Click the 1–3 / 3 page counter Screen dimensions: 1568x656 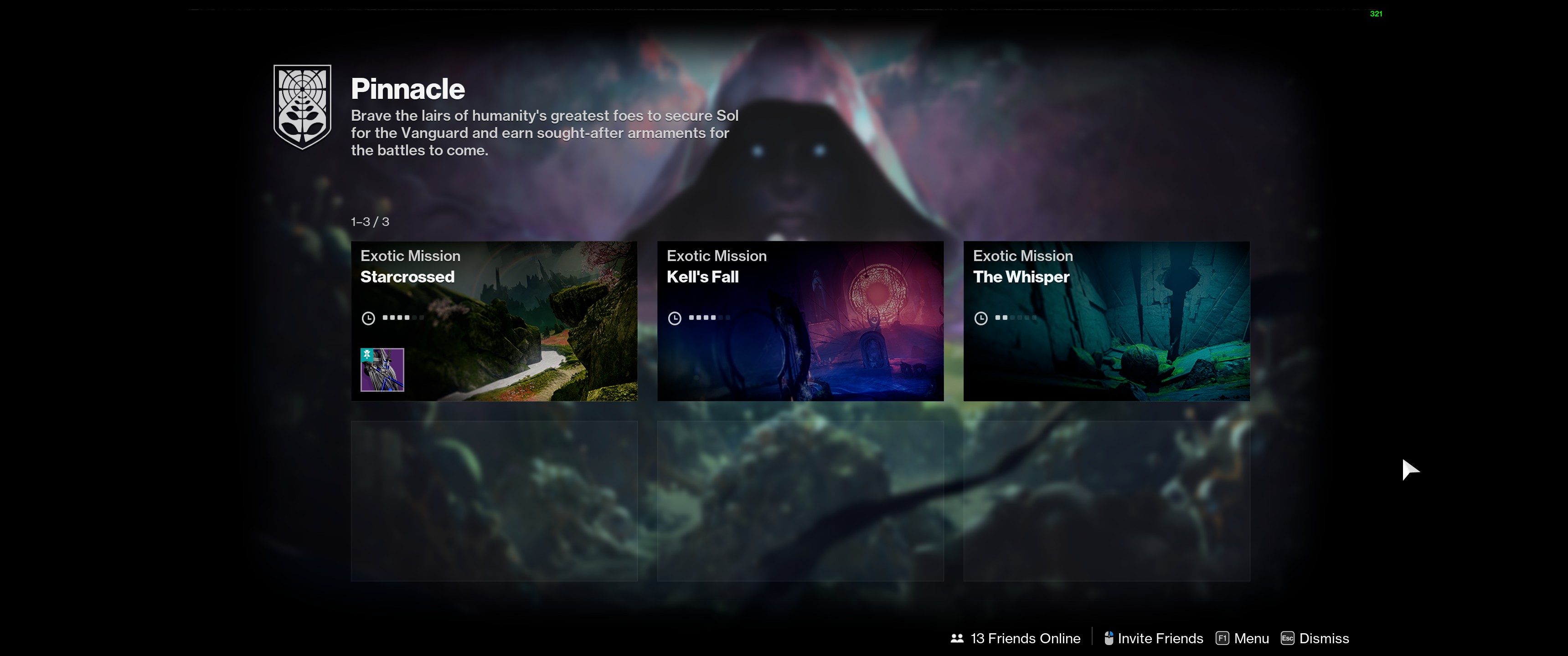(x=370, y=222)
